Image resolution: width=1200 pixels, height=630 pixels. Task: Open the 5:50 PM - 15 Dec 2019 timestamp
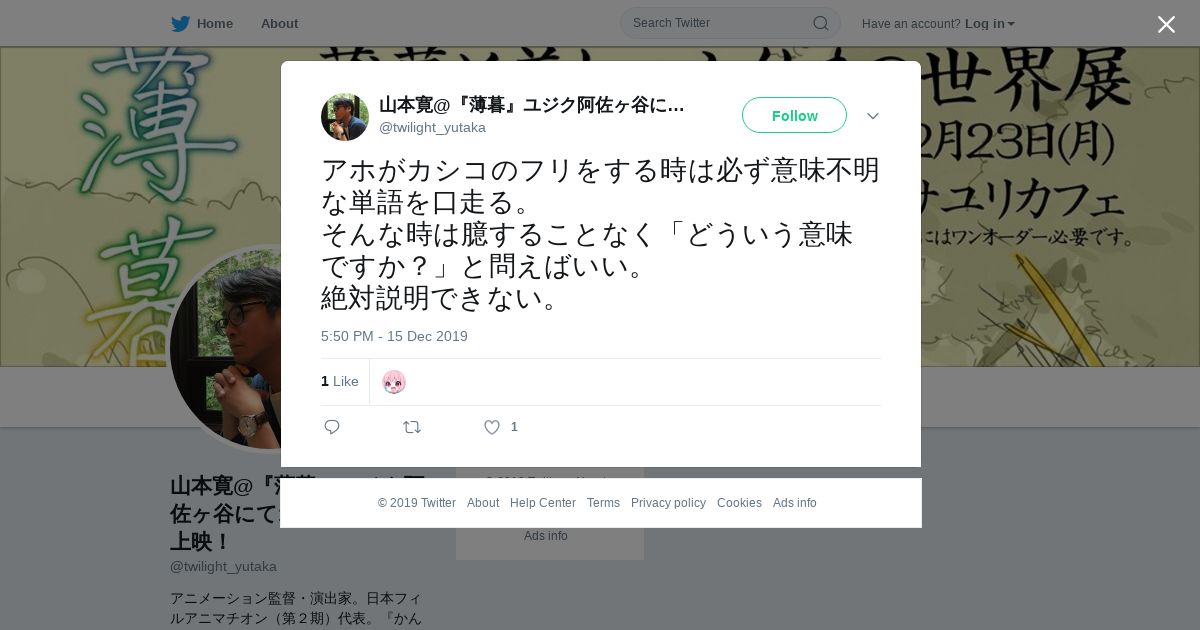pos(394,336)
